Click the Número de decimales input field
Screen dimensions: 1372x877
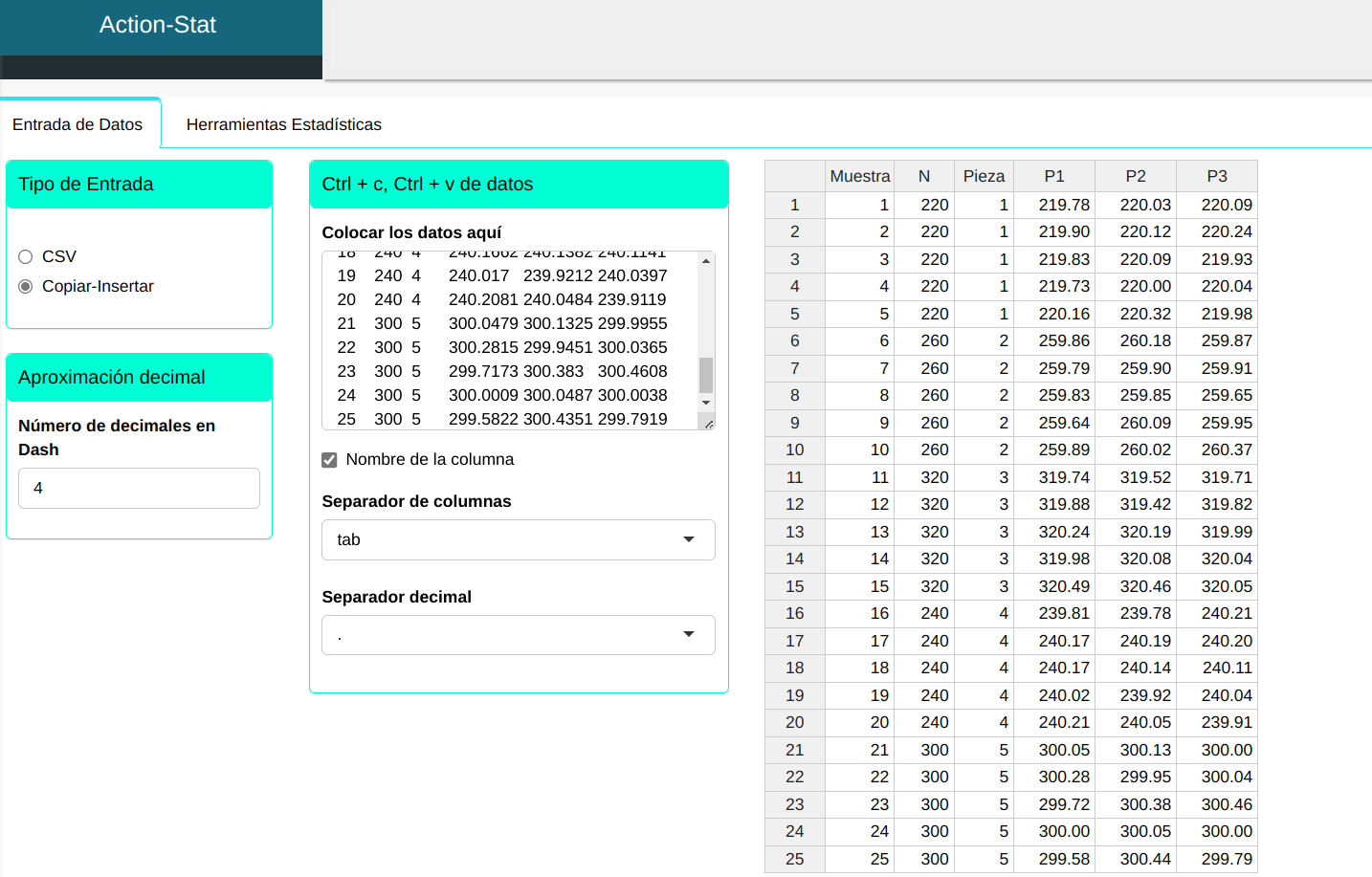coord(139,488)
